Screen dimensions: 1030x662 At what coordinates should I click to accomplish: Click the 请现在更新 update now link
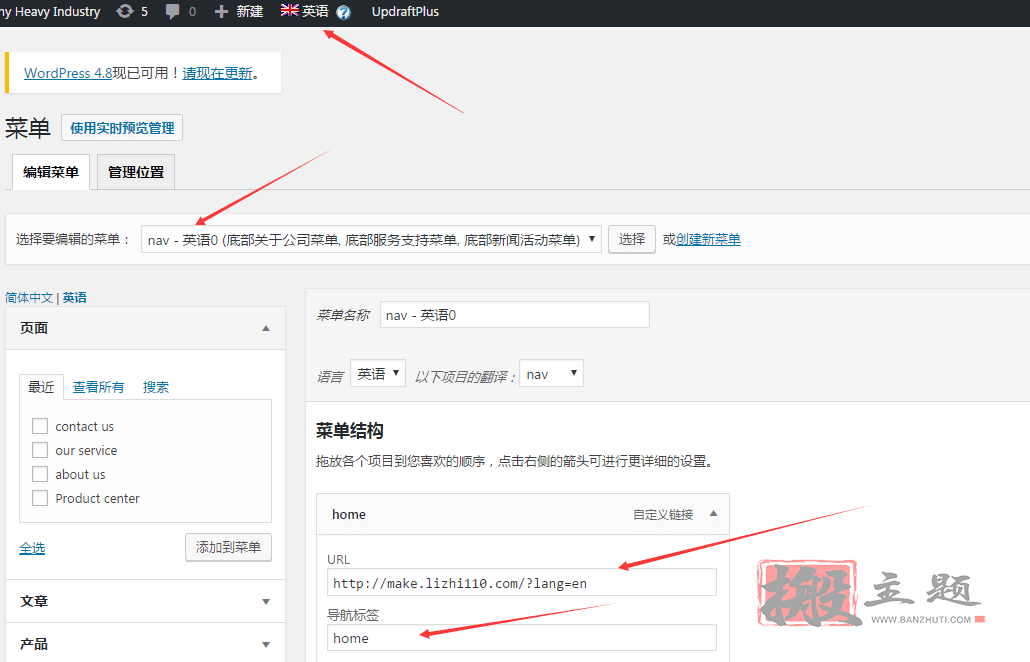pyautogui.click(x=217, y=73)
